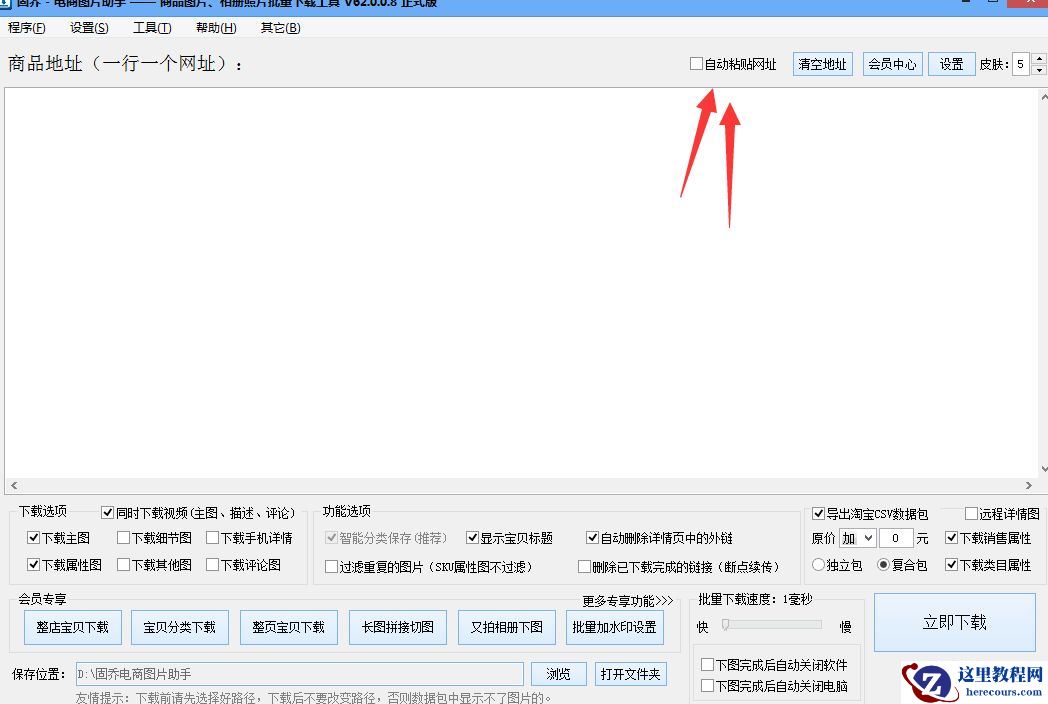This screenshot has width=1048, height=704.
Task: Toggle 显示宝贝标题 checkbox
Action: [473, 538]
